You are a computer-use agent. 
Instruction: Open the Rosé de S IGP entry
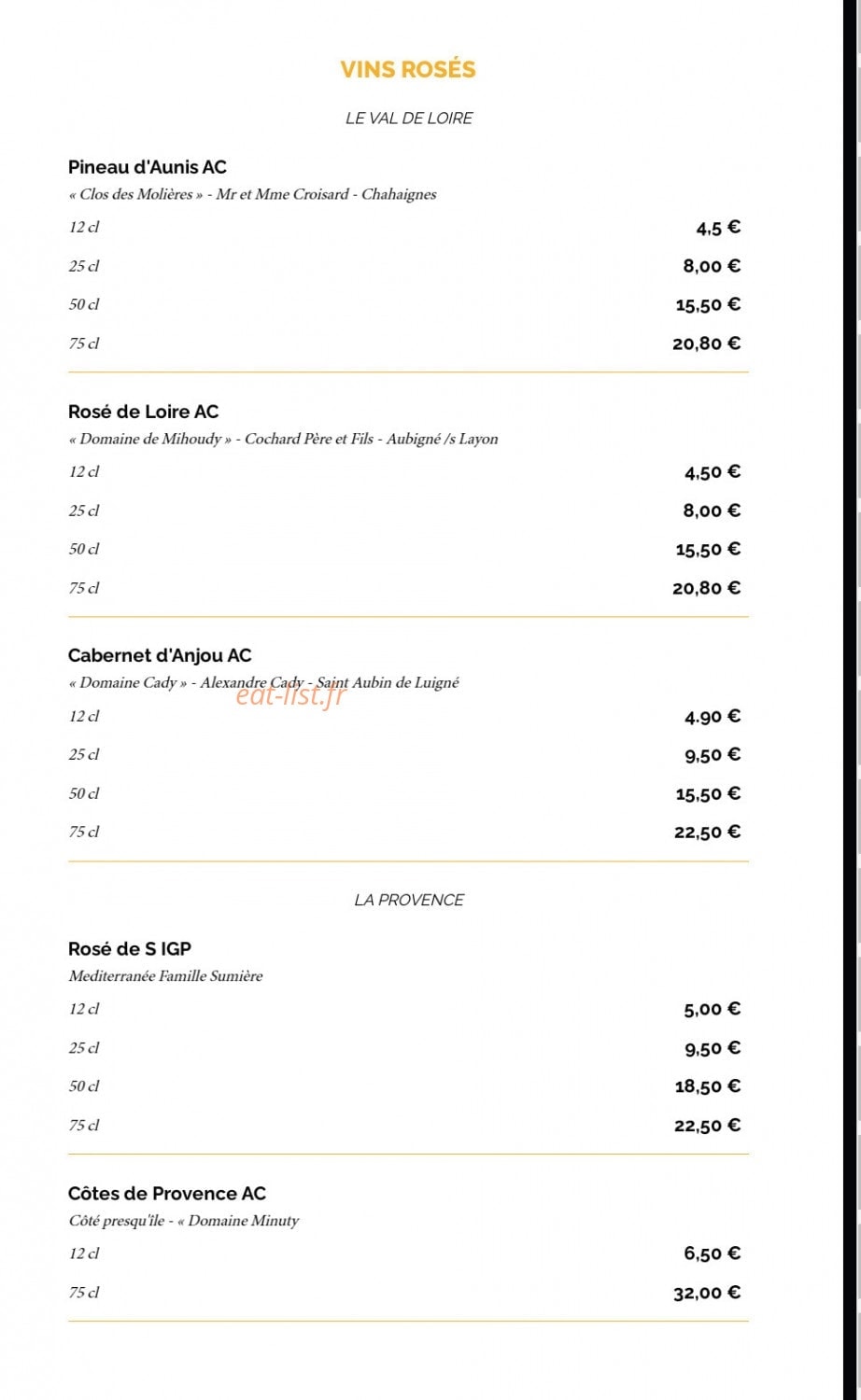130,949
